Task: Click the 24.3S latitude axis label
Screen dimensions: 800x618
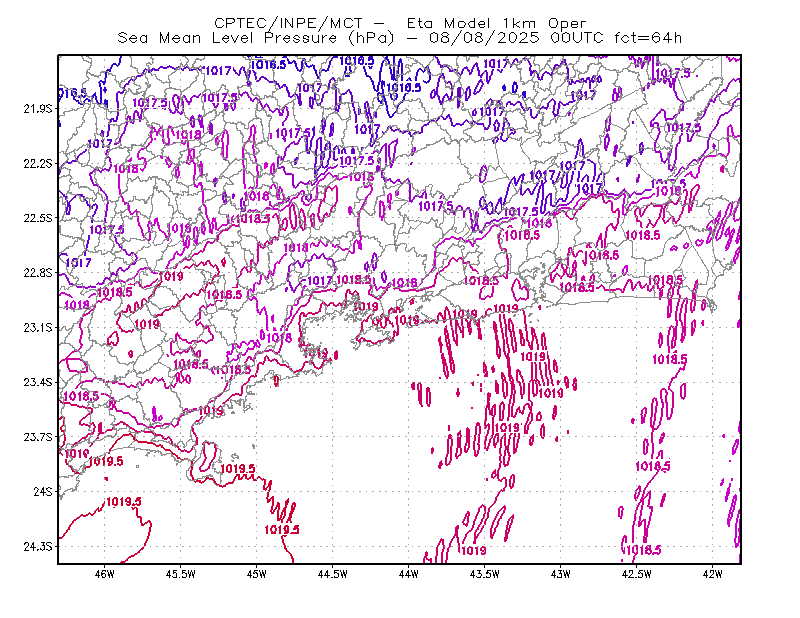Action: (x=38, y=547)
